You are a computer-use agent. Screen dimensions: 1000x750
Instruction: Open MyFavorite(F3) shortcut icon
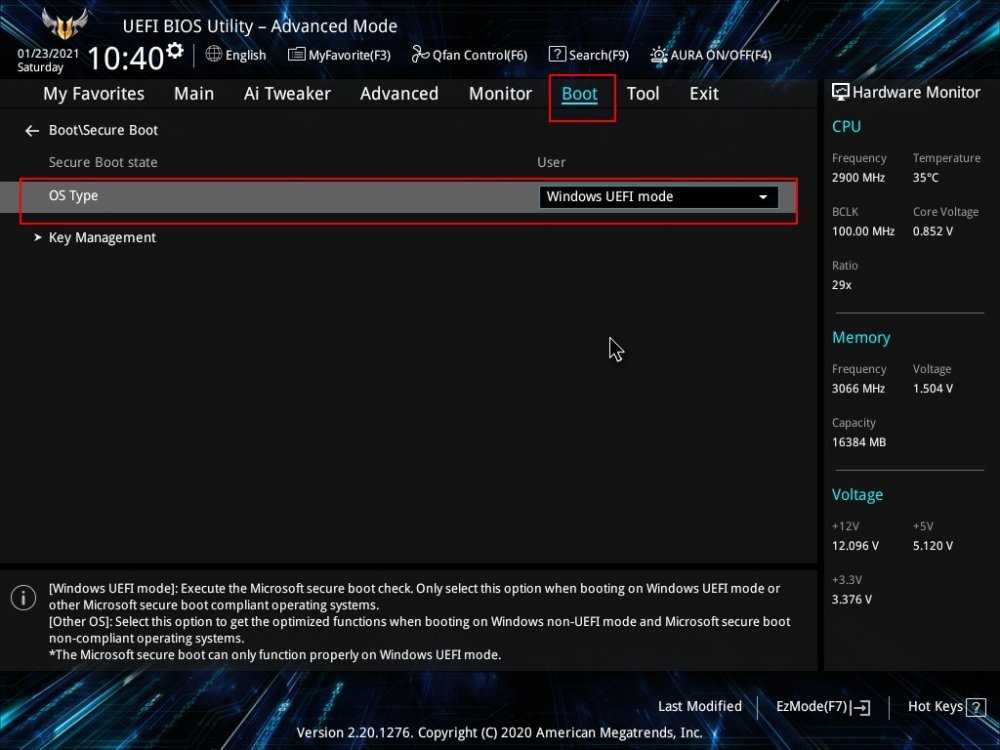[x=296, y=54]
